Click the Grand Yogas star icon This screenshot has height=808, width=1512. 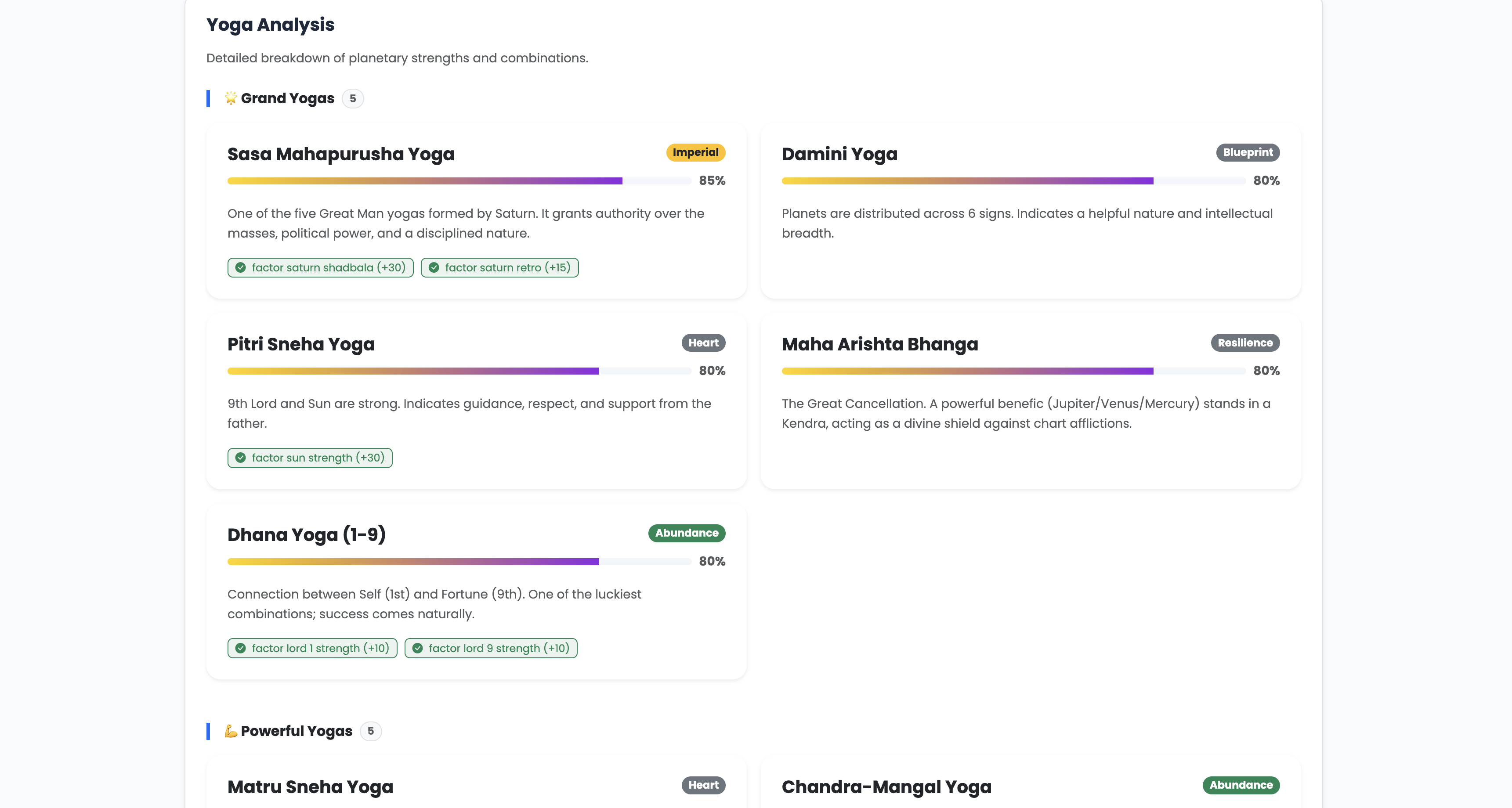pos(231,98)
